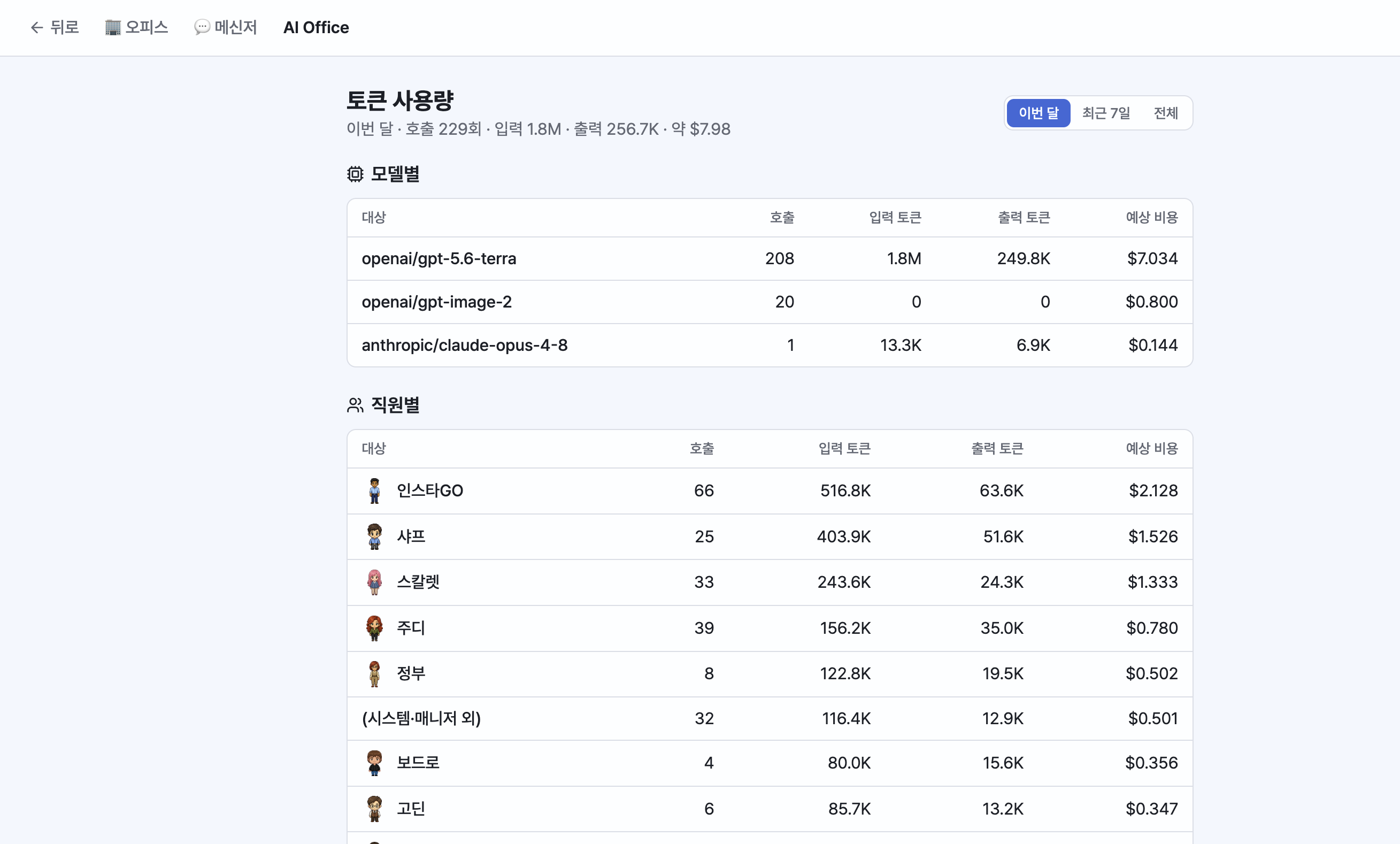Click the 모델별 section heading
The width and height of the screenshot is (1400, 844).
pyautogui.click(x=396, y=174)
